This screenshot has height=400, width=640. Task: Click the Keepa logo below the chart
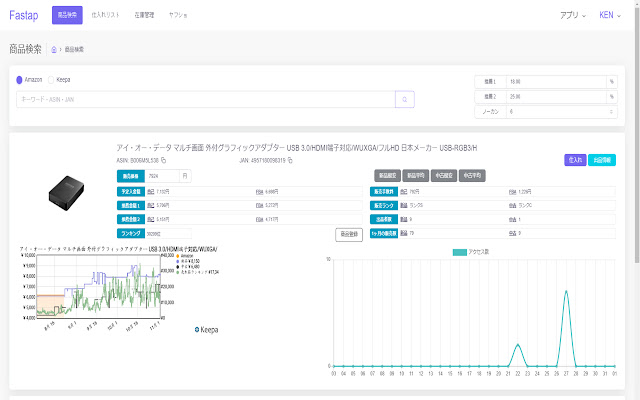click(206, 329)
